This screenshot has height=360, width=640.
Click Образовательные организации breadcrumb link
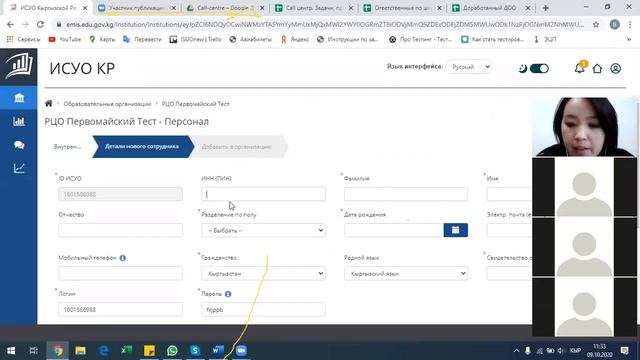107,104
